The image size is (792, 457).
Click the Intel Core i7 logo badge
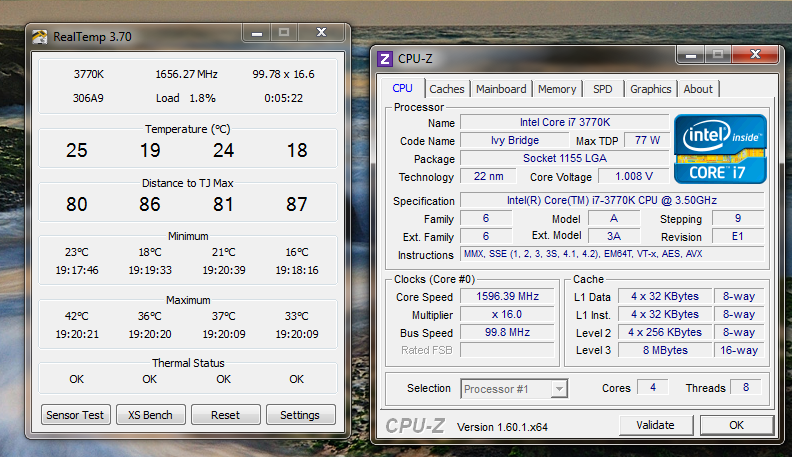pyautogui.click(x=720, y=149)
